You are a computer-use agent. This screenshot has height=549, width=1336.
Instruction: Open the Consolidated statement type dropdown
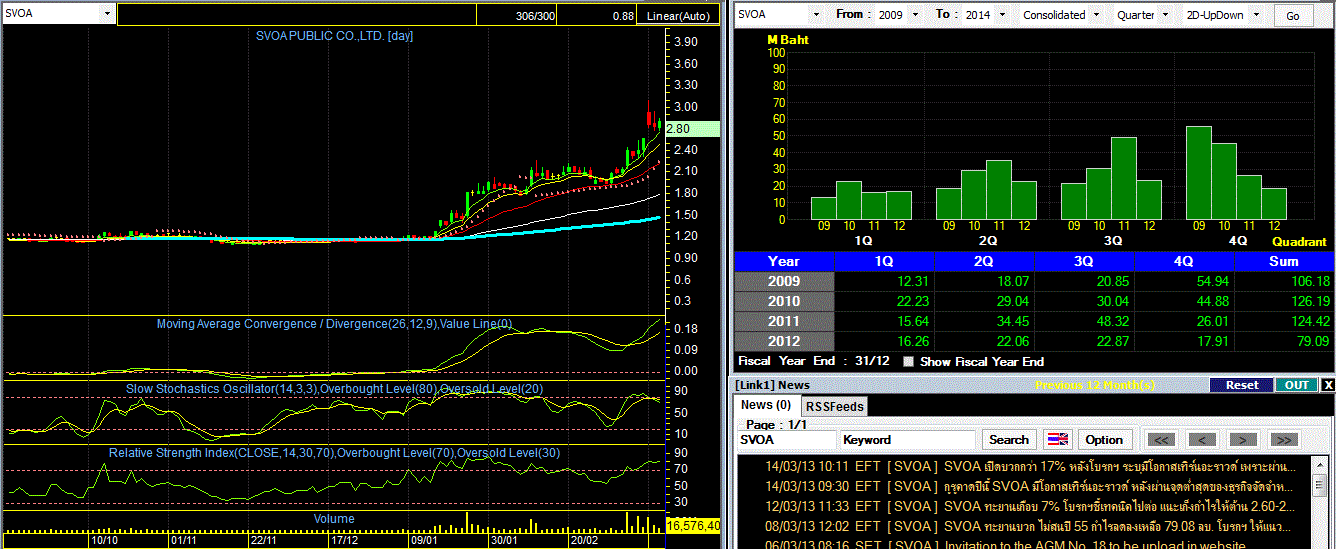[1095, 15]
